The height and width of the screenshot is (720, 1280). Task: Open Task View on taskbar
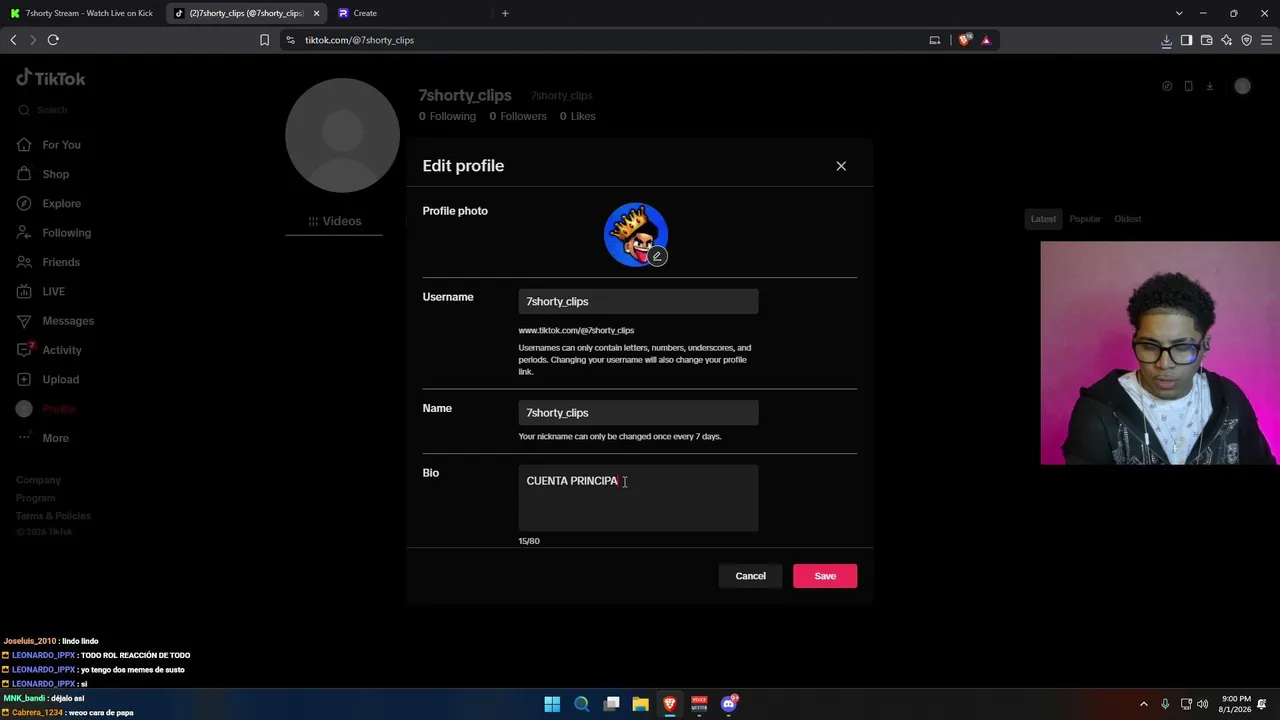611,704
